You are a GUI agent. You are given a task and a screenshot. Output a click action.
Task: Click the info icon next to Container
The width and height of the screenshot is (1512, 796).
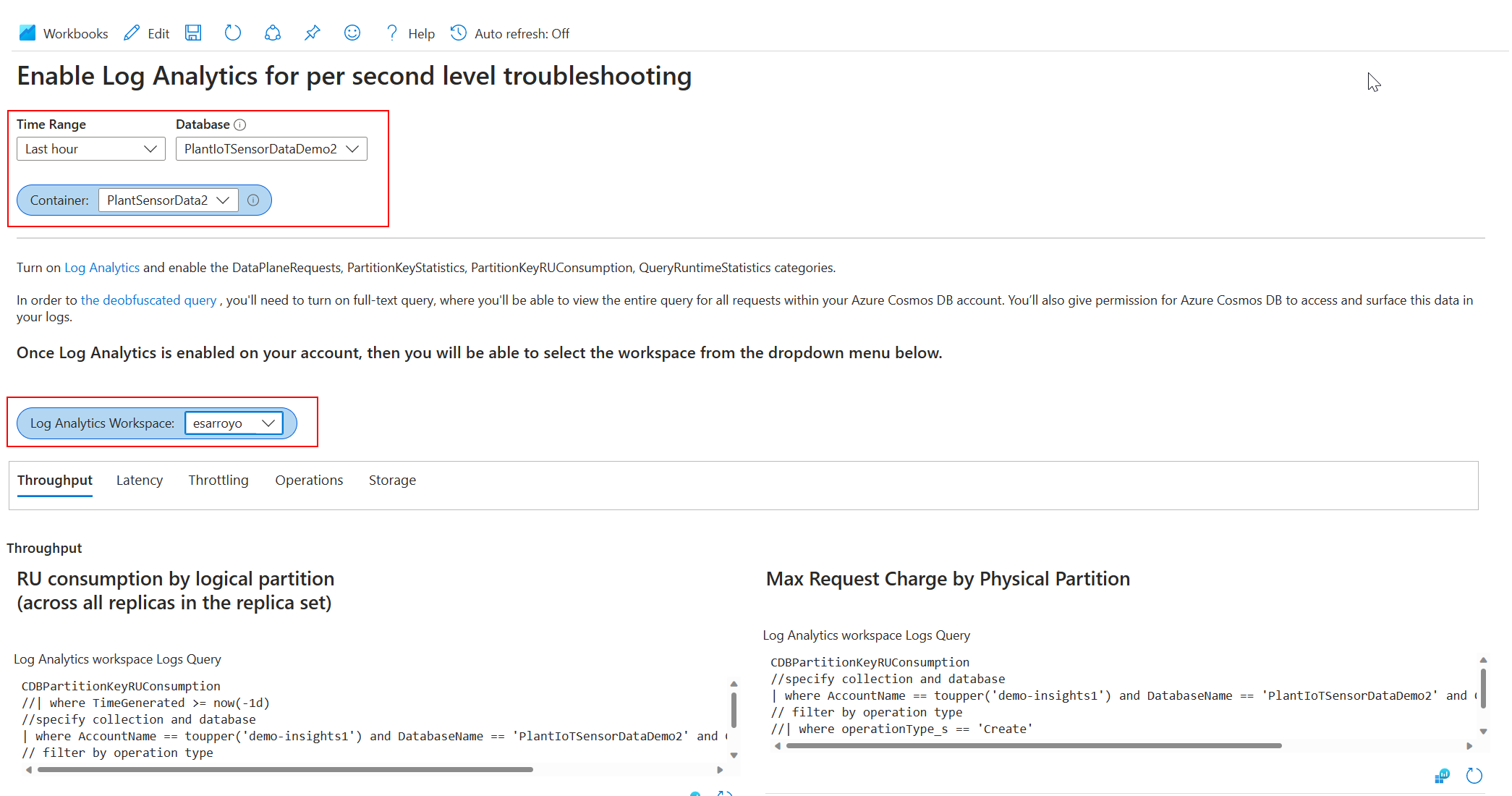click(x=253, y=200)
